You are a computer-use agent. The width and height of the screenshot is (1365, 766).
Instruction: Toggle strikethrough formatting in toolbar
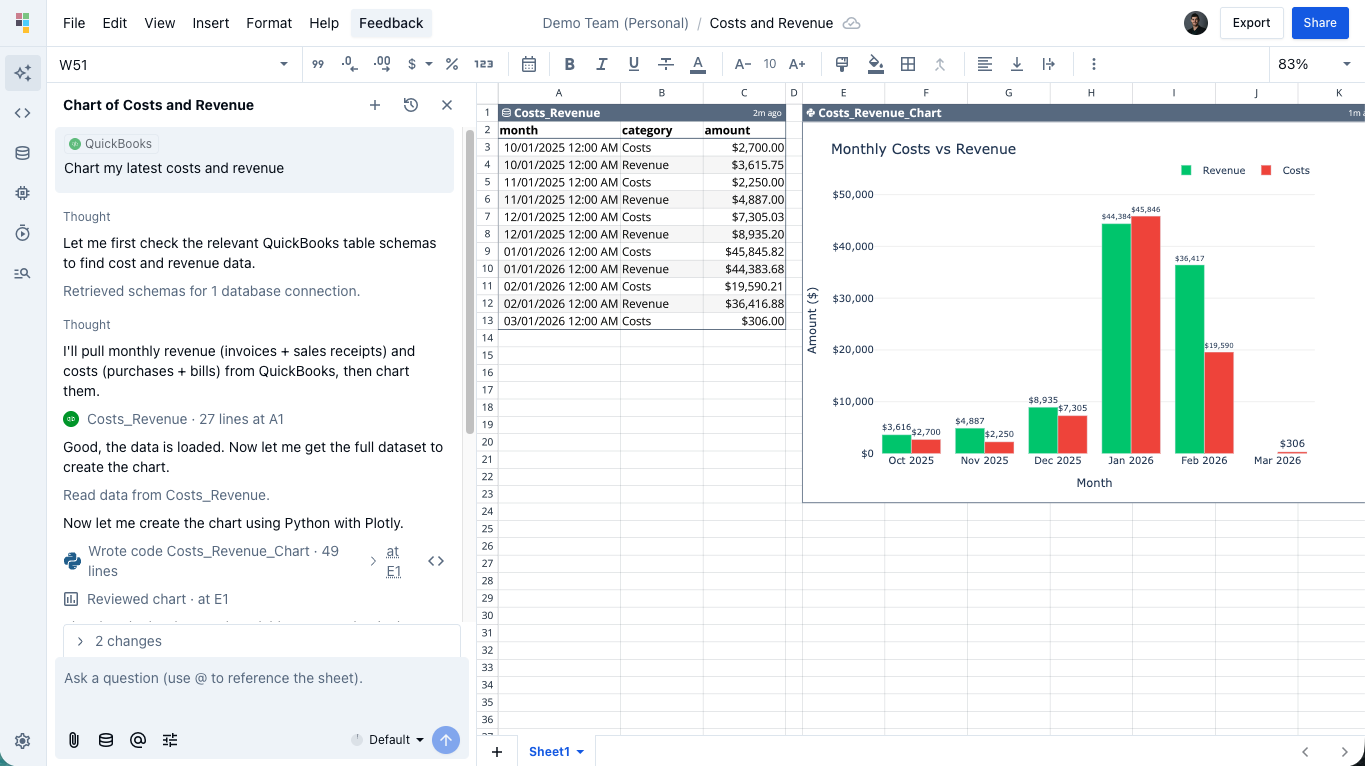click(665, 64)
